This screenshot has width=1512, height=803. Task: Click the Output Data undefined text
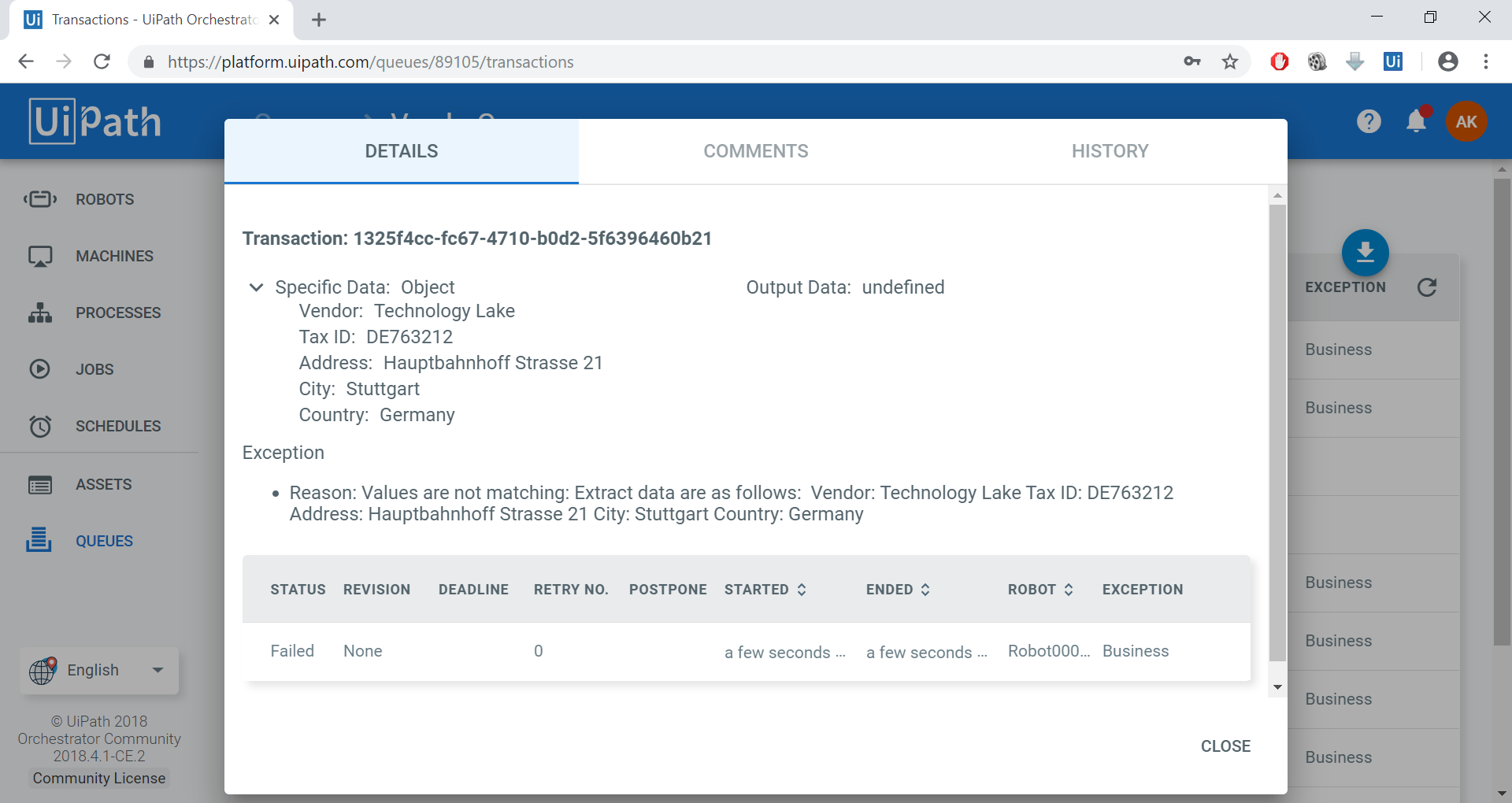(845, 287)
